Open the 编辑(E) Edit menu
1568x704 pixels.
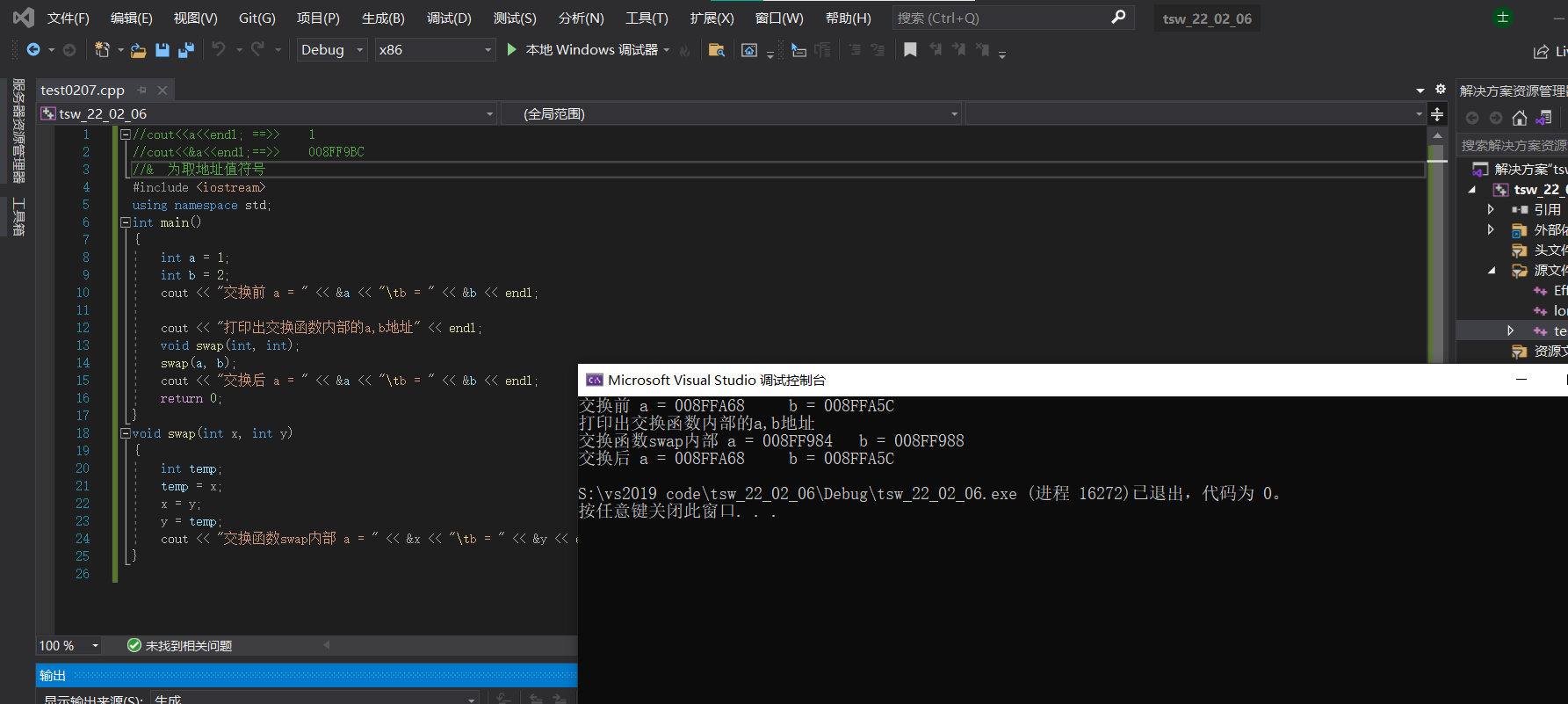[131, 18]
